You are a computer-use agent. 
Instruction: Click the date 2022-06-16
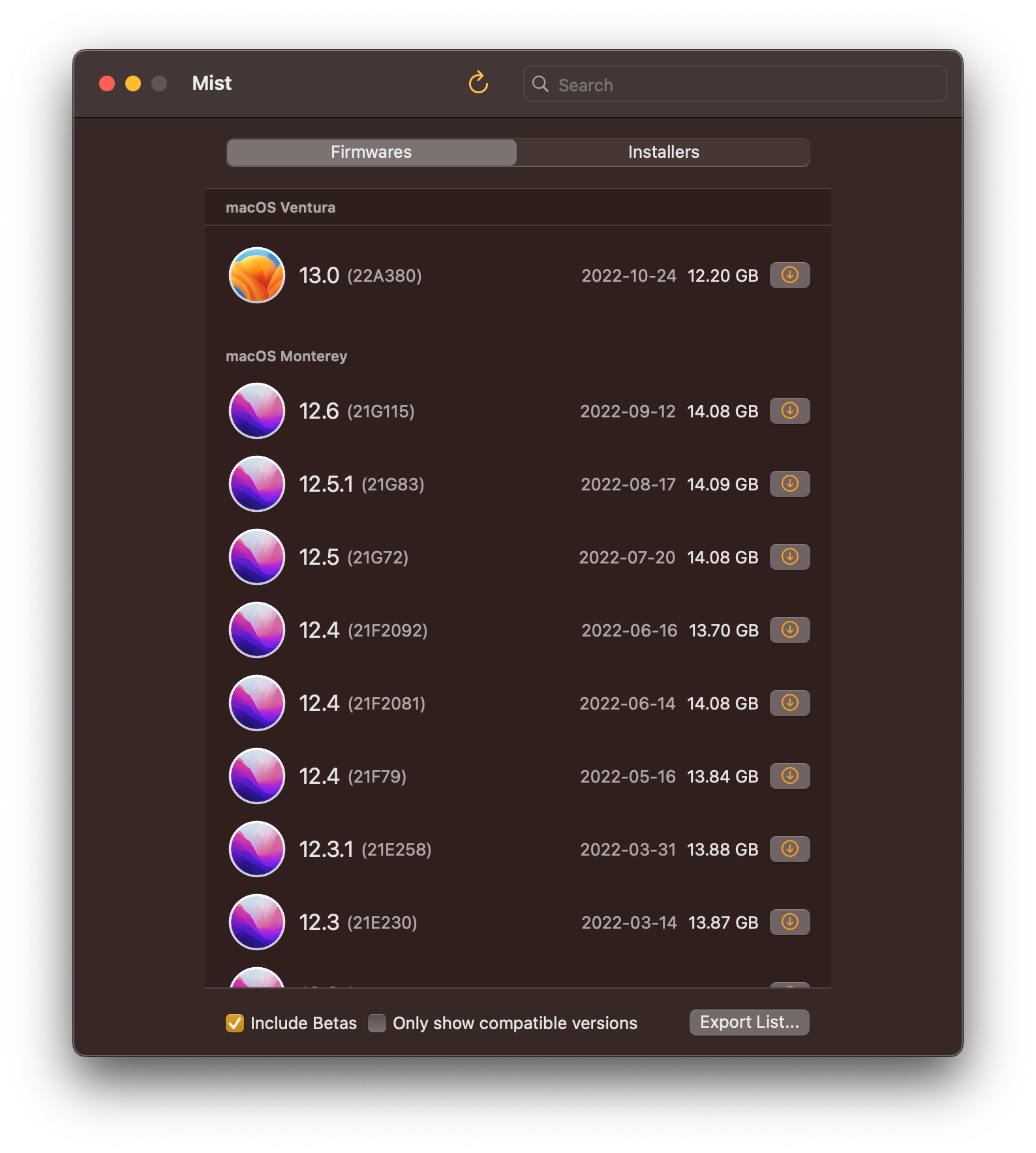pos(630,631)
